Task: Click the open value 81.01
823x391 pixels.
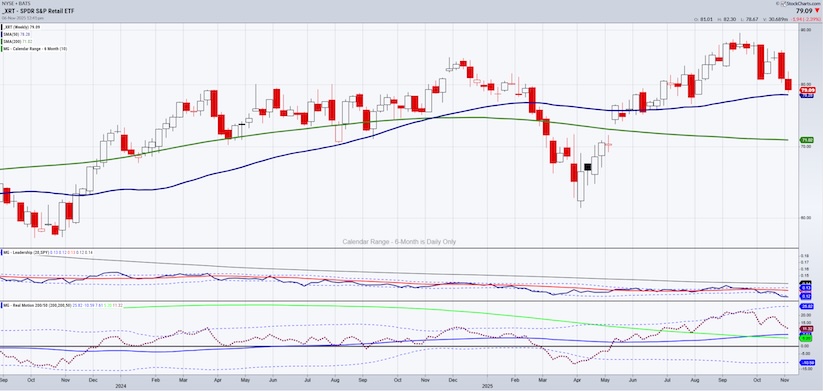Action: click(x=706, y=19)
